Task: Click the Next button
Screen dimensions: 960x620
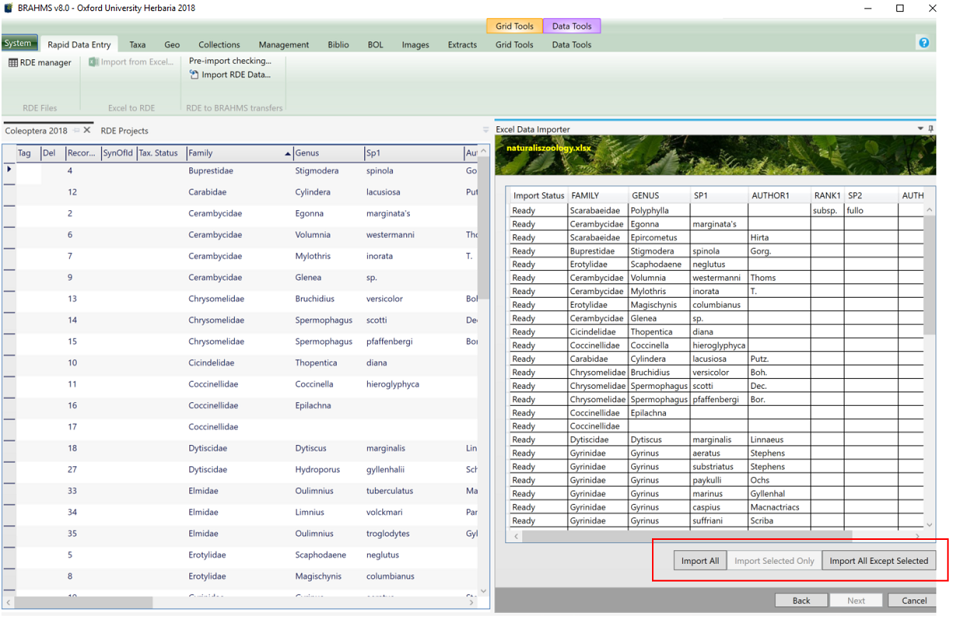Action: [856, 600]
